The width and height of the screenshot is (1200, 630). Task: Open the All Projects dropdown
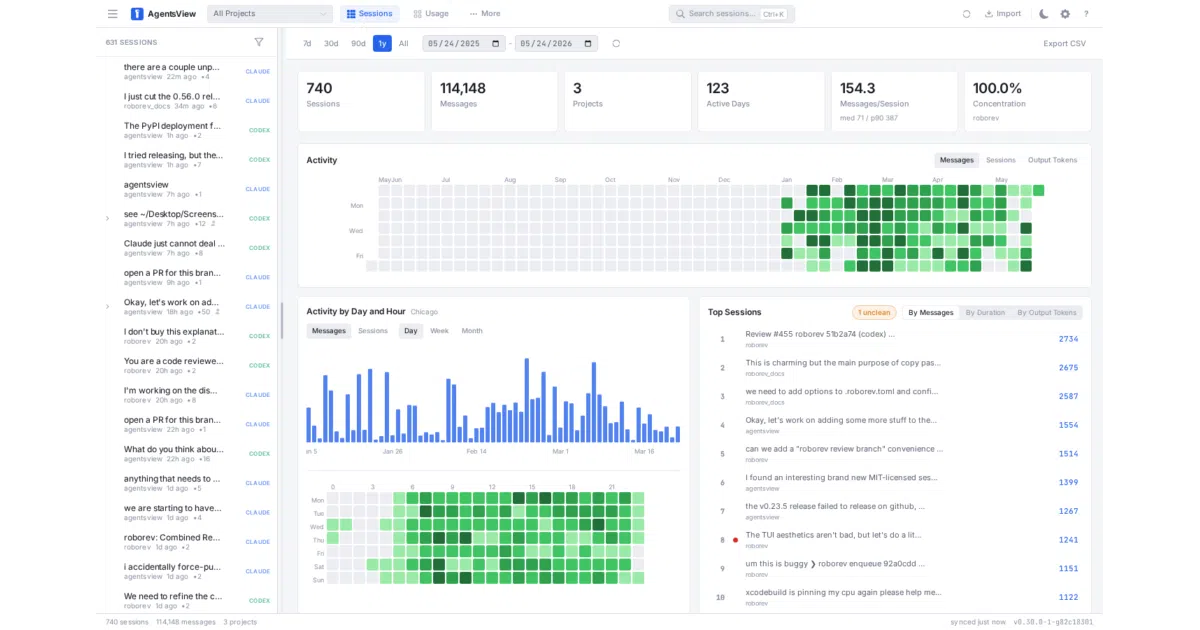pos(270,14)
